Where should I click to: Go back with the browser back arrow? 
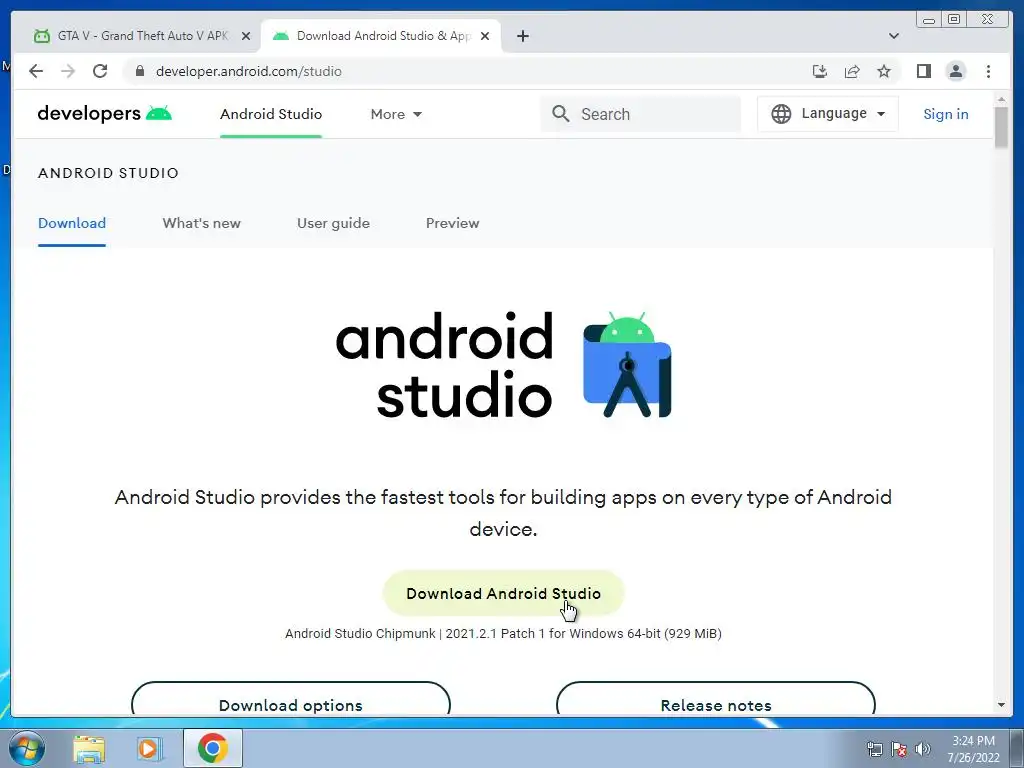click(x=36, y=71)
